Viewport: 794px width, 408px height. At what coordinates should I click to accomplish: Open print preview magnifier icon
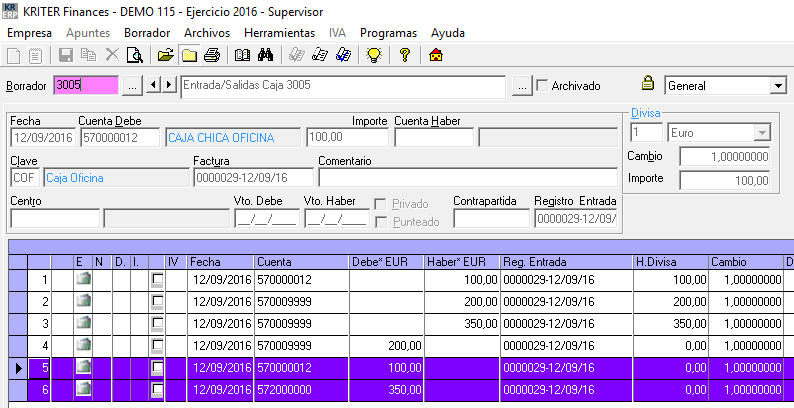[135, 55]
